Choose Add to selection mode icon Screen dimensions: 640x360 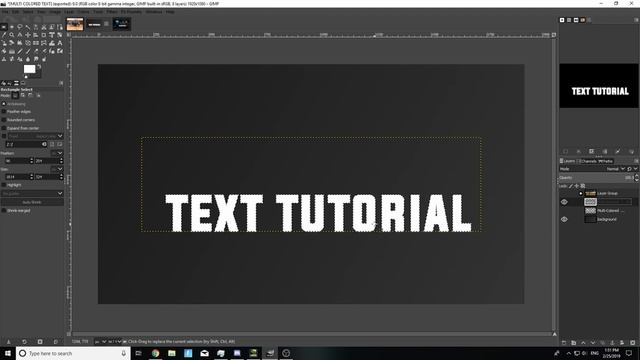[x=22, y=95]
